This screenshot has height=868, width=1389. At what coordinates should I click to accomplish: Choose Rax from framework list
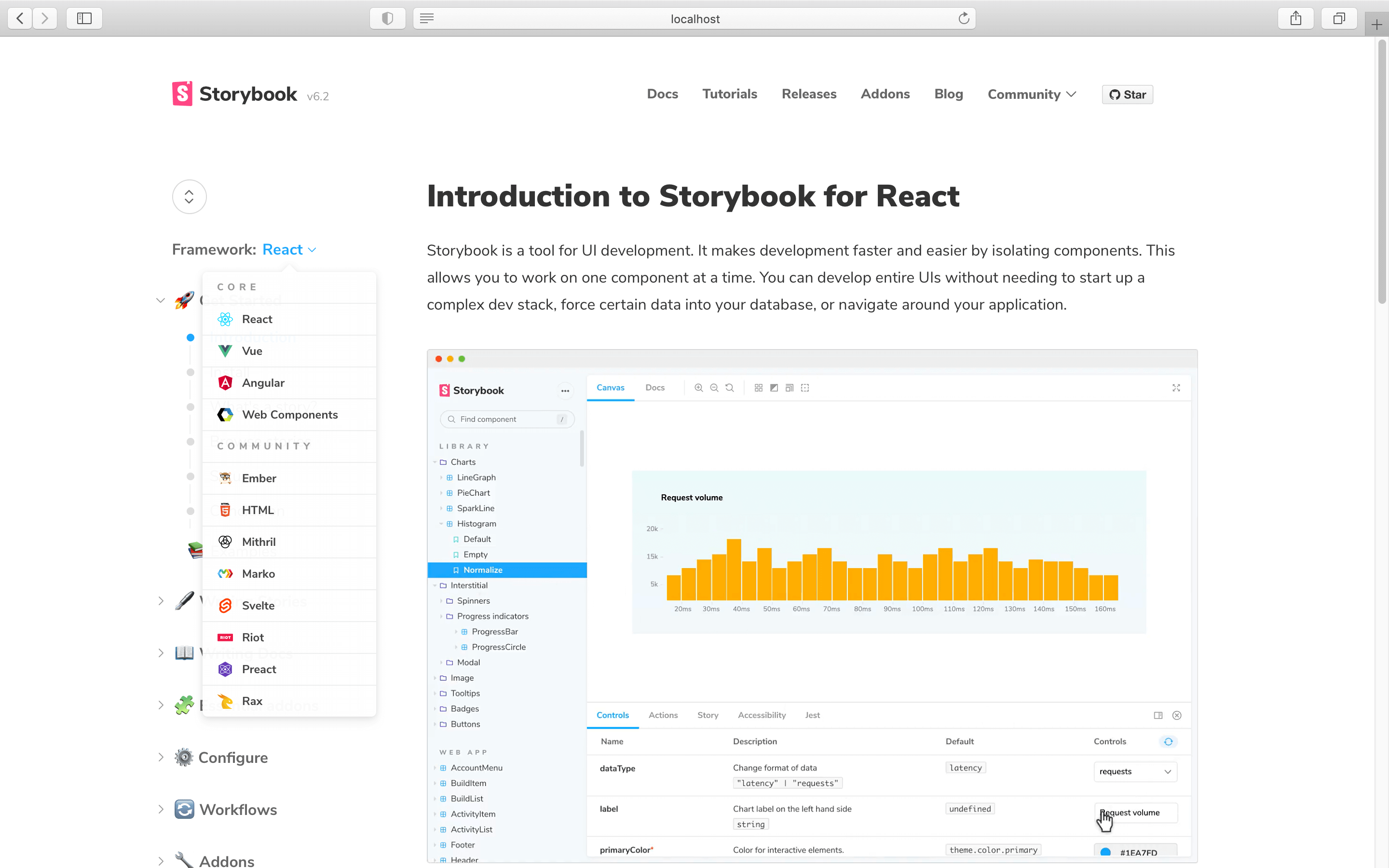coord(289,701)
